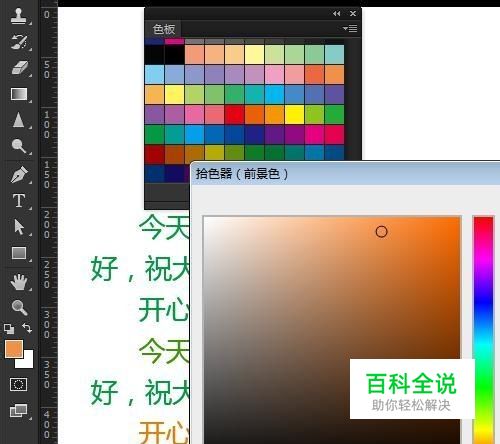This screenshot has width=500, height=444.
Task: Click the rainbow hue slider in 拾色器
Action: (x=483, y=330)
